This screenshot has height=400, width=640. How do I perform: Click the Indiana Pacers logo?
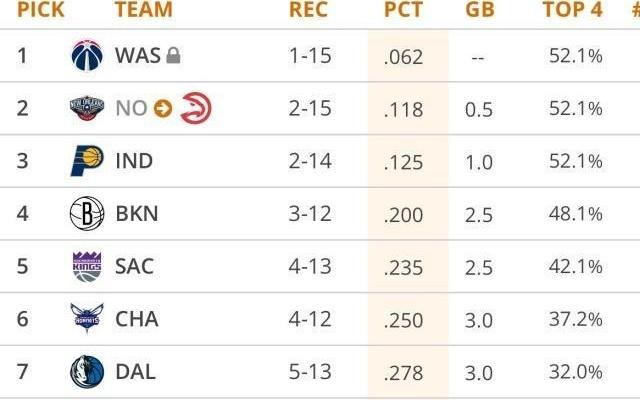pyautogui.click(x=87, y=161)
